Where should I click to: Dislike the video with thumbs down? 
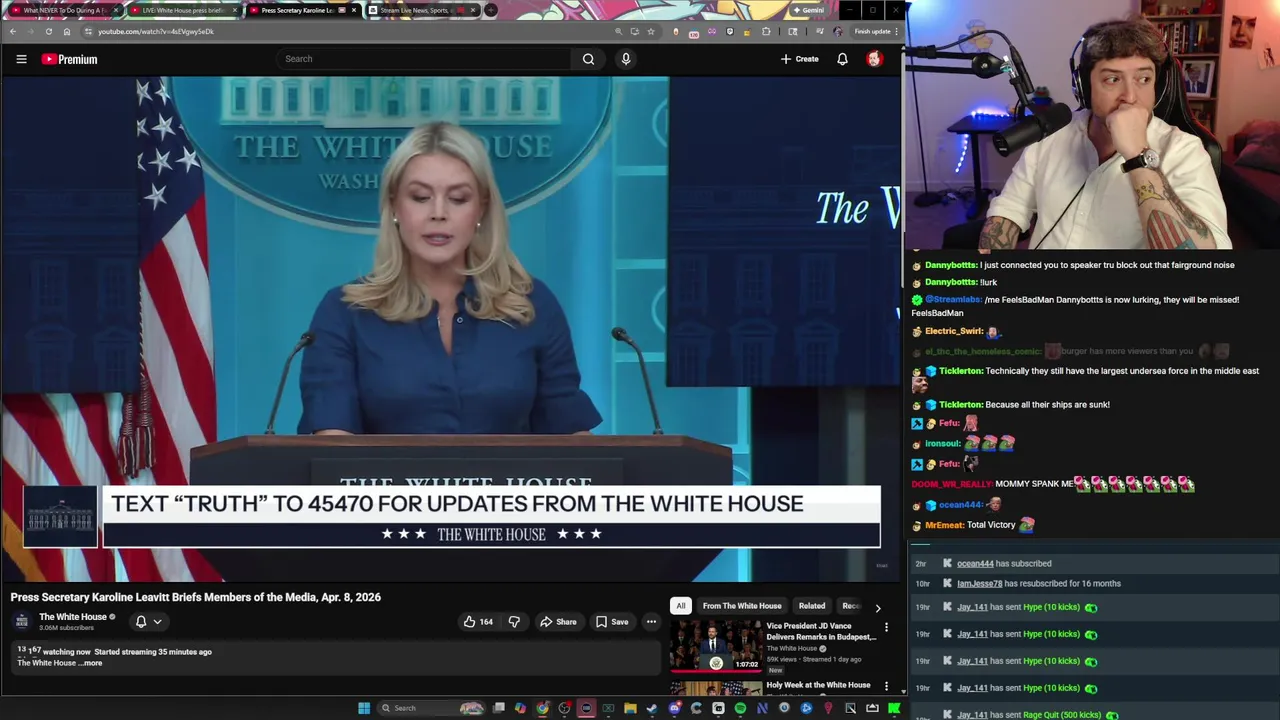pyautogui.click(x=514, y=622)
